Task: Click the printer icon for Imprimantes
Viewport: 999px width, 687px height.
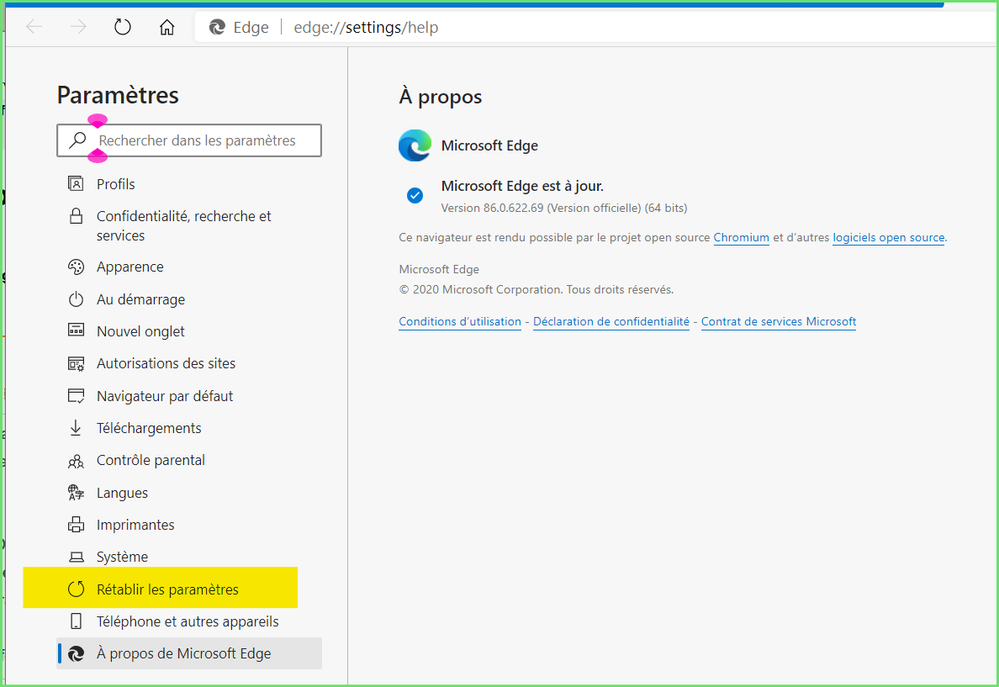Action: [76, 524]
